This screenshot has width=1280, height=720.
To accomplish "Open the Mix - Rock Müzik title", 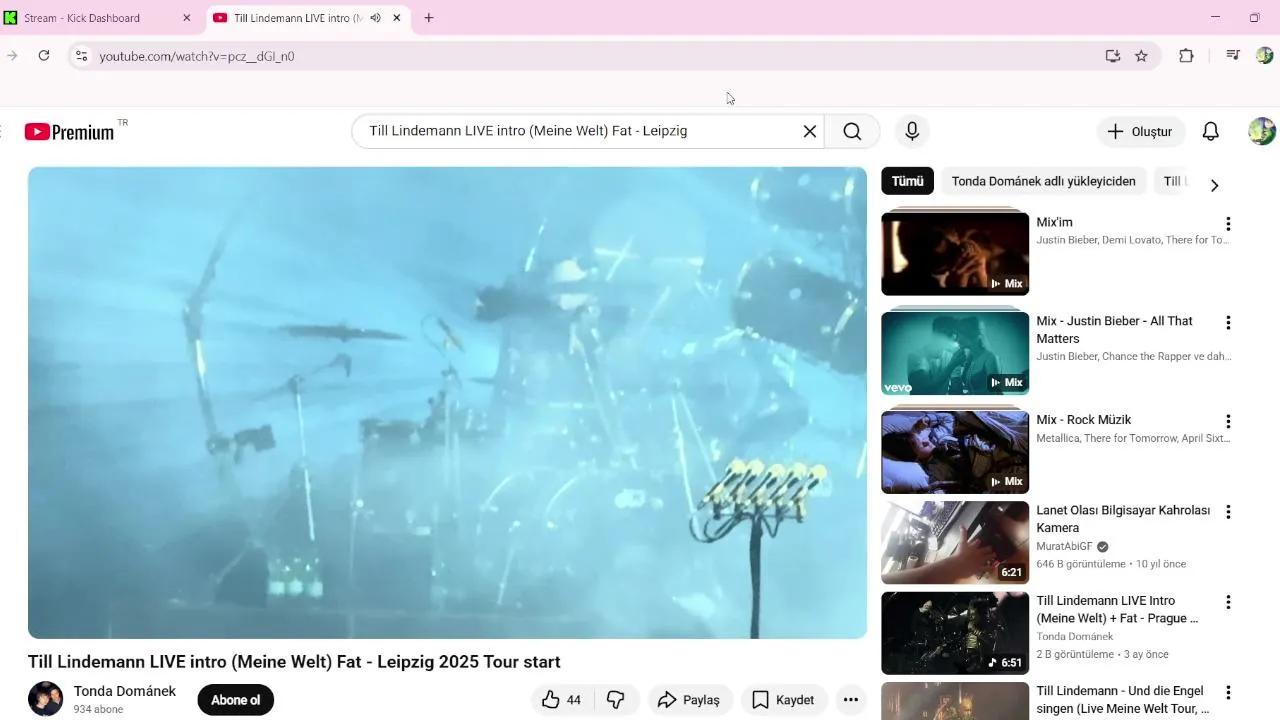I will (x=1084, y=420).
